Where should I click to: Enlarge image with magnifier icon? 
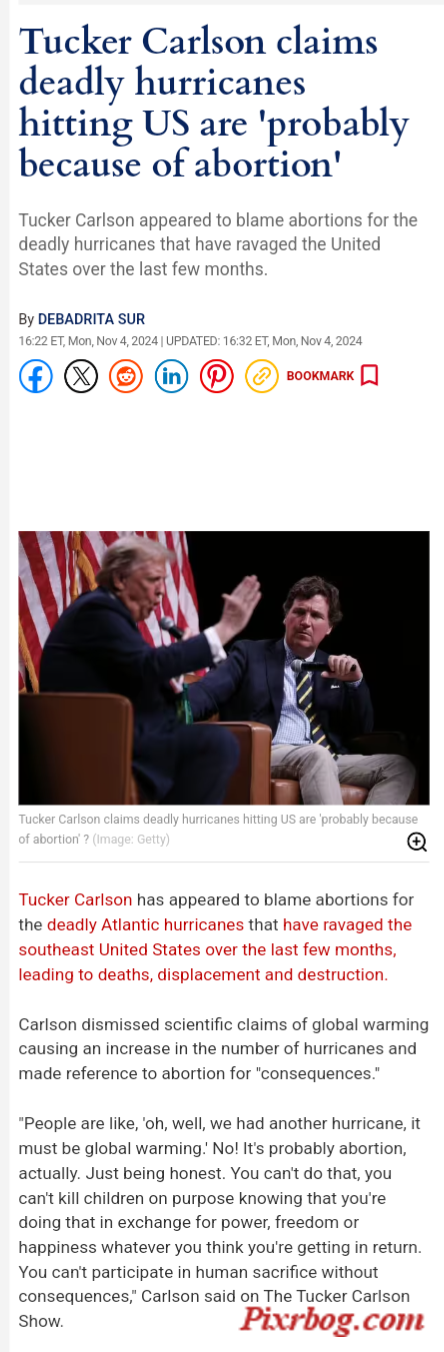[x=417, y=841]
